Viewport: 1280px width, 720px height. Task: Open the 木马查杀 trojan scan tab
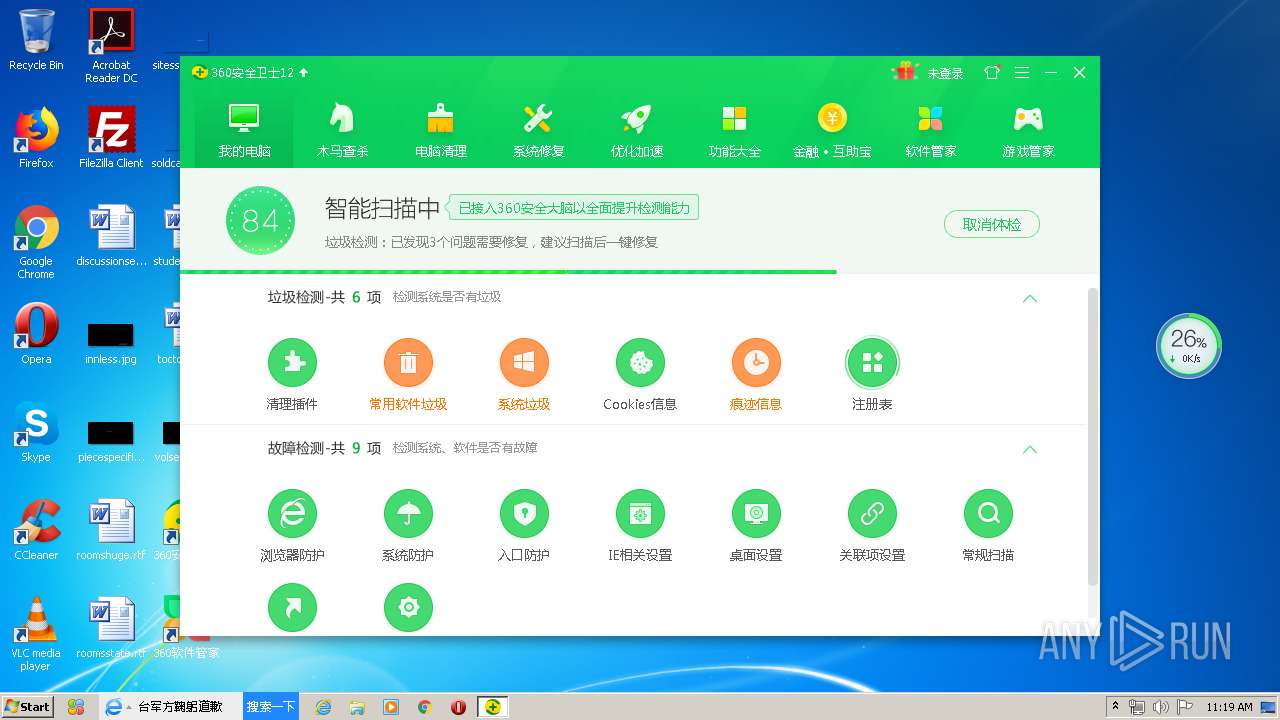(342, 131)
